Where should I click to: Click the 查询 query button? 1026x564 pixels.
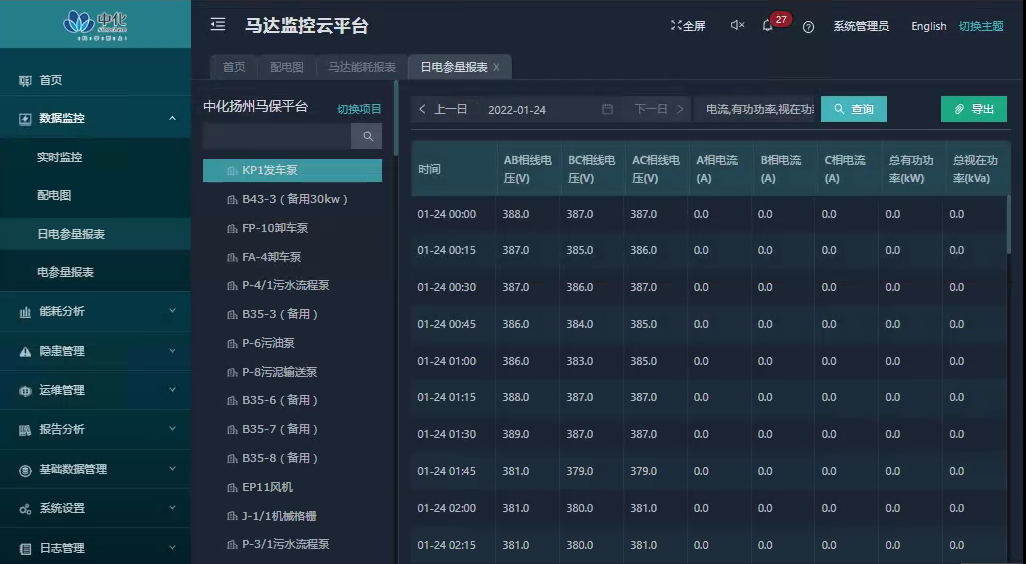pyautogui.click(x=853, y=109)
